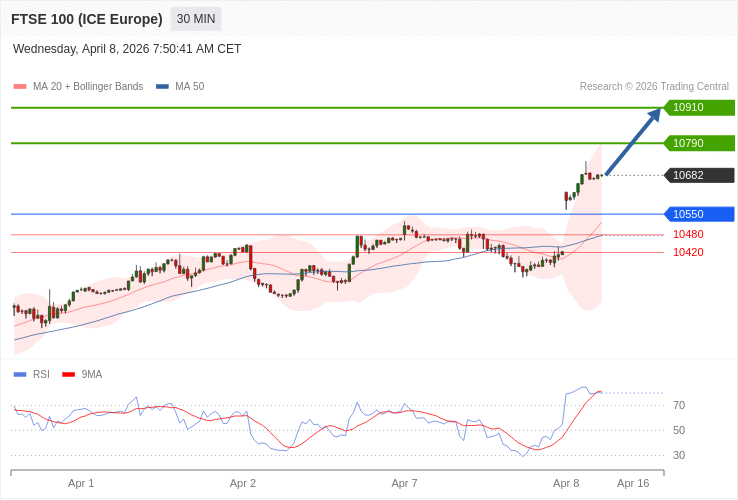This screenshot has height=500, width=738.
Task: Click the Apr 1 date axis label
Action: pos(81,483)
